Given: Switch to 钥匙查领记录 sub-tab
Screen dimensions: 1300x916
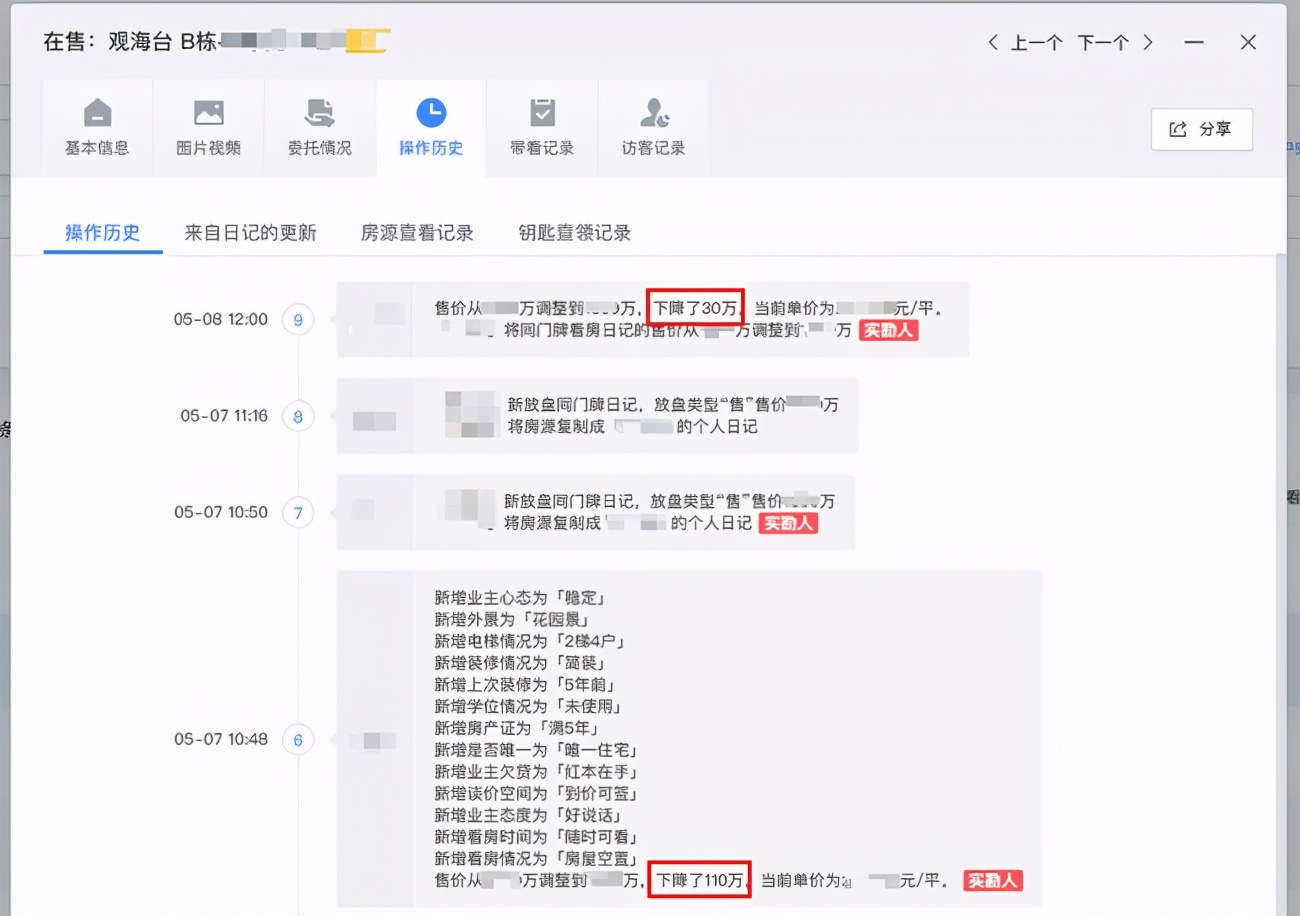Looking at the screenshot, I should click(x=574, y=233).
